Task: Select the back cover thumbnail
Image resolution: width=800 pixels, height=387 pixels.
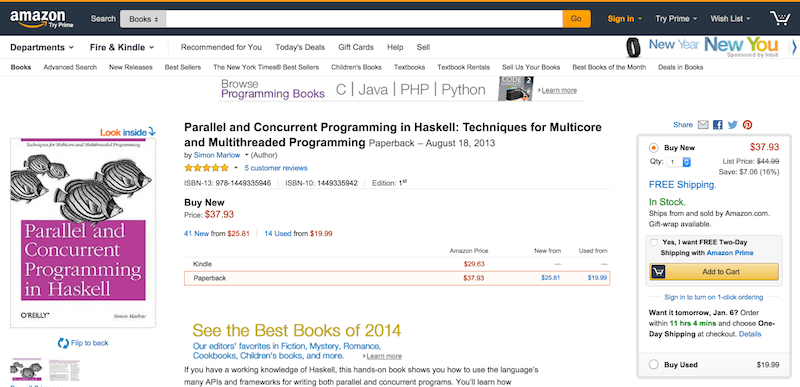Action: pos(64,370)
